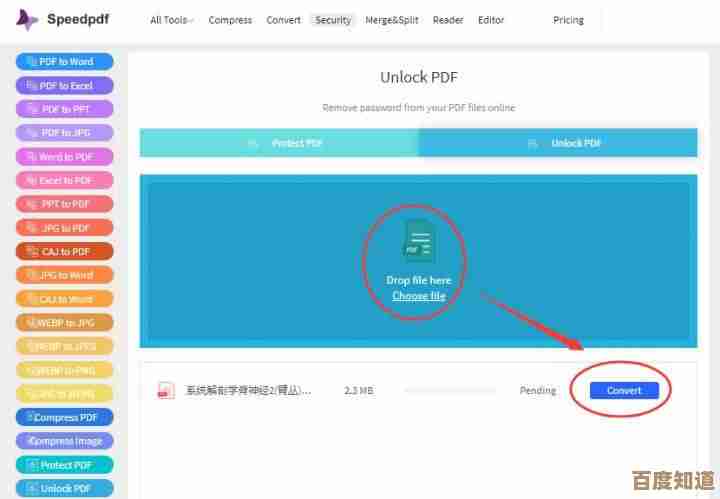720x499 pixels.
Task: Select WEBP to PNG in sidebar
Action: tap(65, 370)
